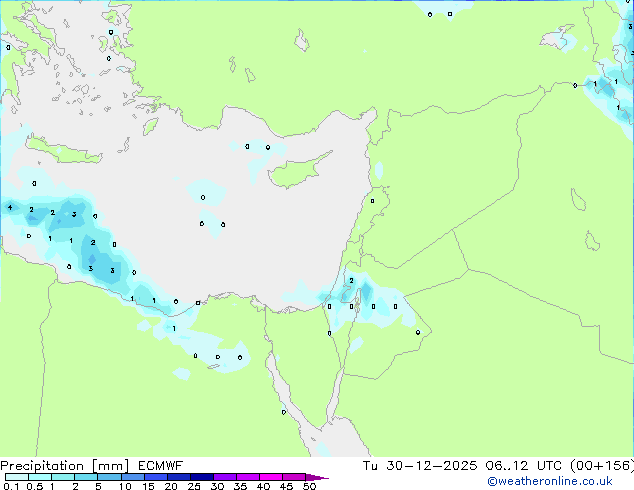Click the '0.5' legend label
This screenshot has height=490, width=634.
(34, 486)
